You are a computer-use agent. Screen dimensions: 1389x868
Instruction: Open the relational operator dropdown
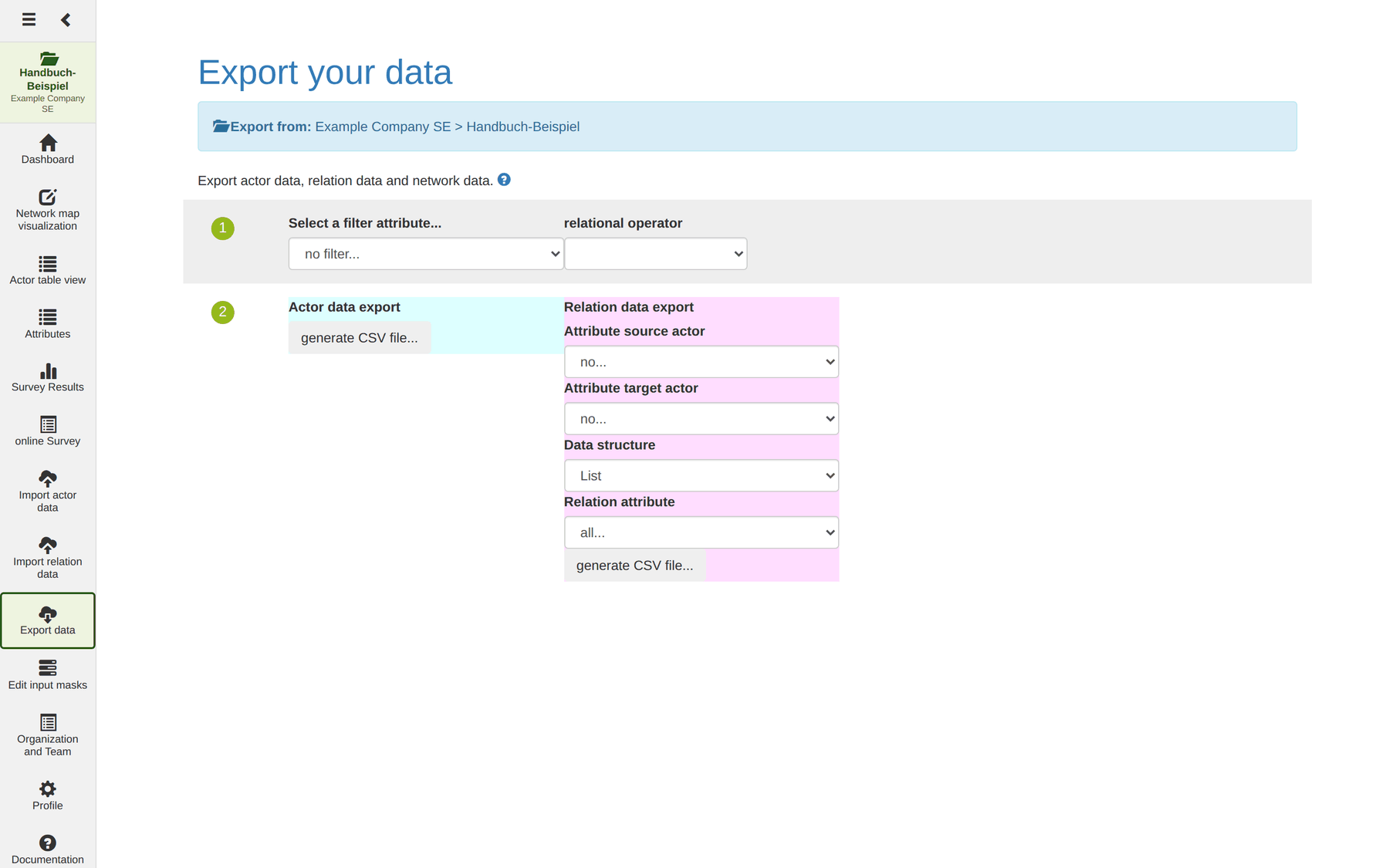point(655,254)
